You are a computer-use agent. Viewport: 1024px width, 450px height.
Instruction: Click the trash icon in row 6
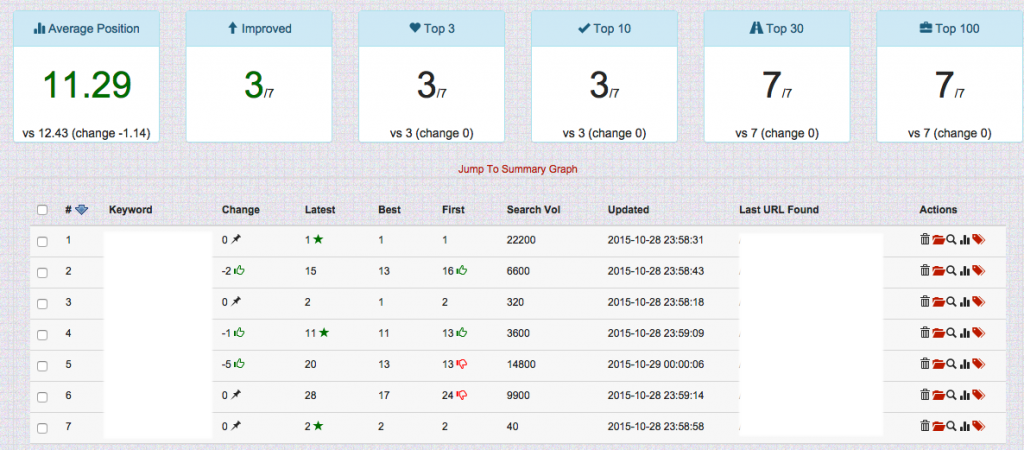[925, 395]
